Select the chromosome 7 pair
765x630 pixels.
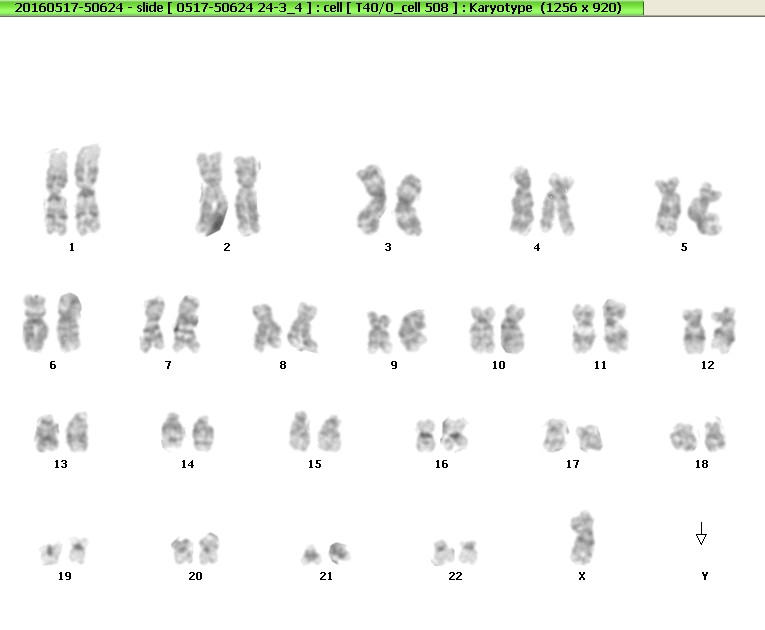pyautogui.click(x=170, y=324)
